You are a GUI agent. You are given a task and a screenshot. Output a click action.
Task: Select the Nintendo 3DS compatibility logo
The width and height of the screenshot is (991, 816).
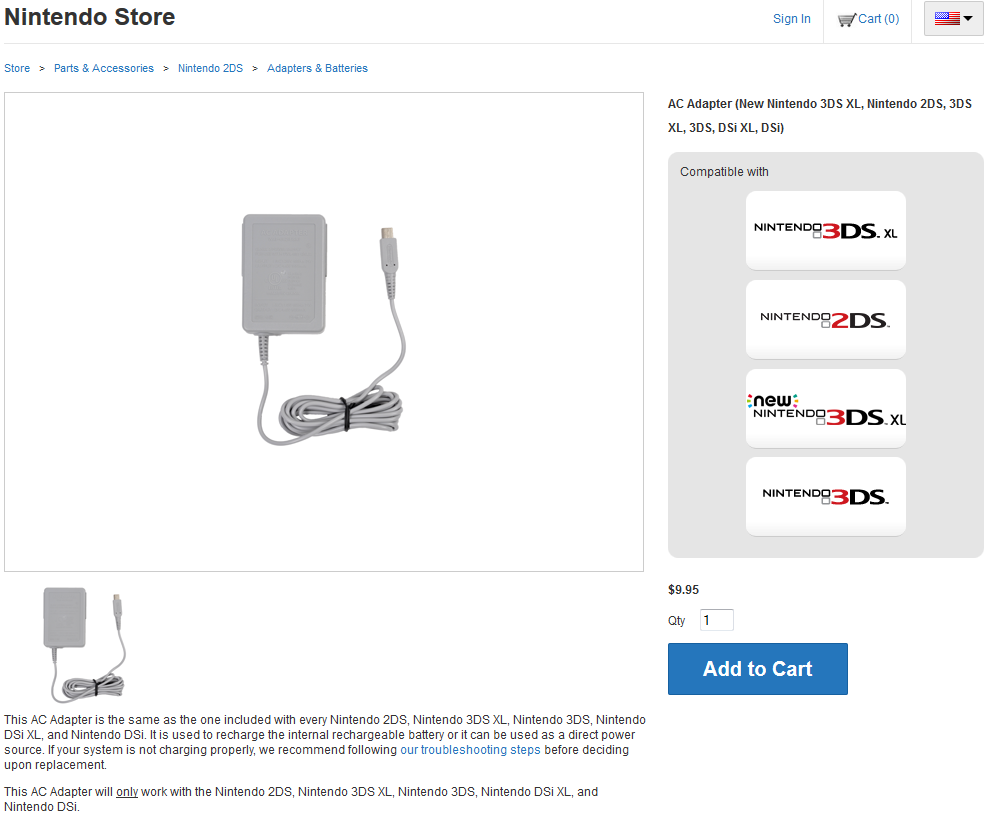pos(825,497)
